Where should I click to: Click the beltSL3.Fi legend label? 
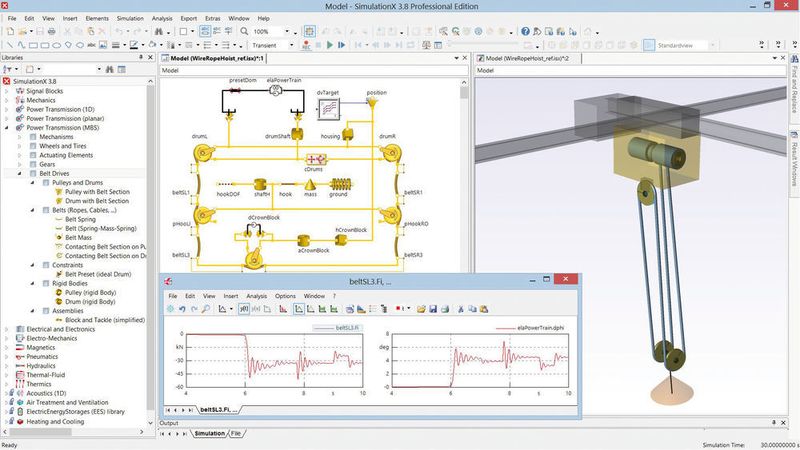coord(347,328)
